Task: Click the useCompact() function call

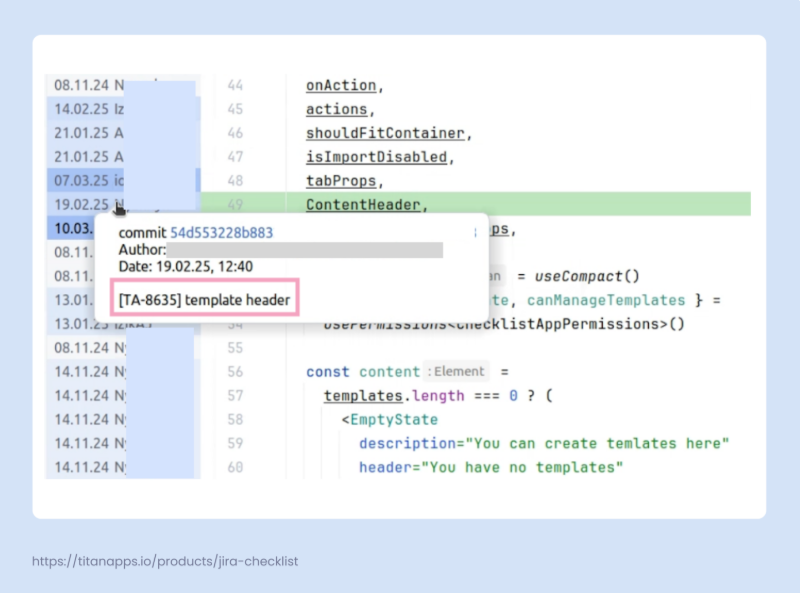Action: 586,276
